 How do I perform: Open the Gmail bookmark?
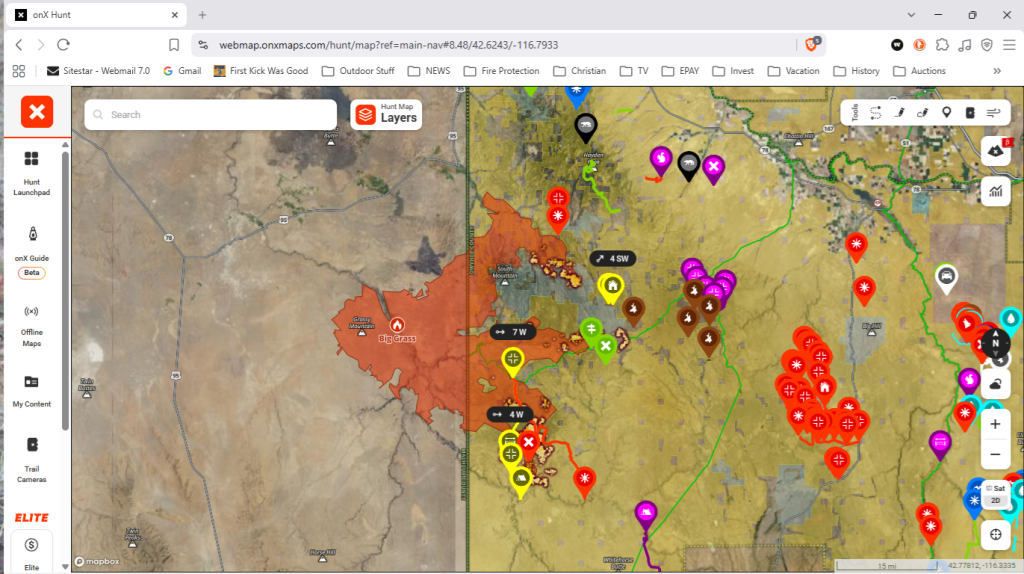(x=182, y=71)
